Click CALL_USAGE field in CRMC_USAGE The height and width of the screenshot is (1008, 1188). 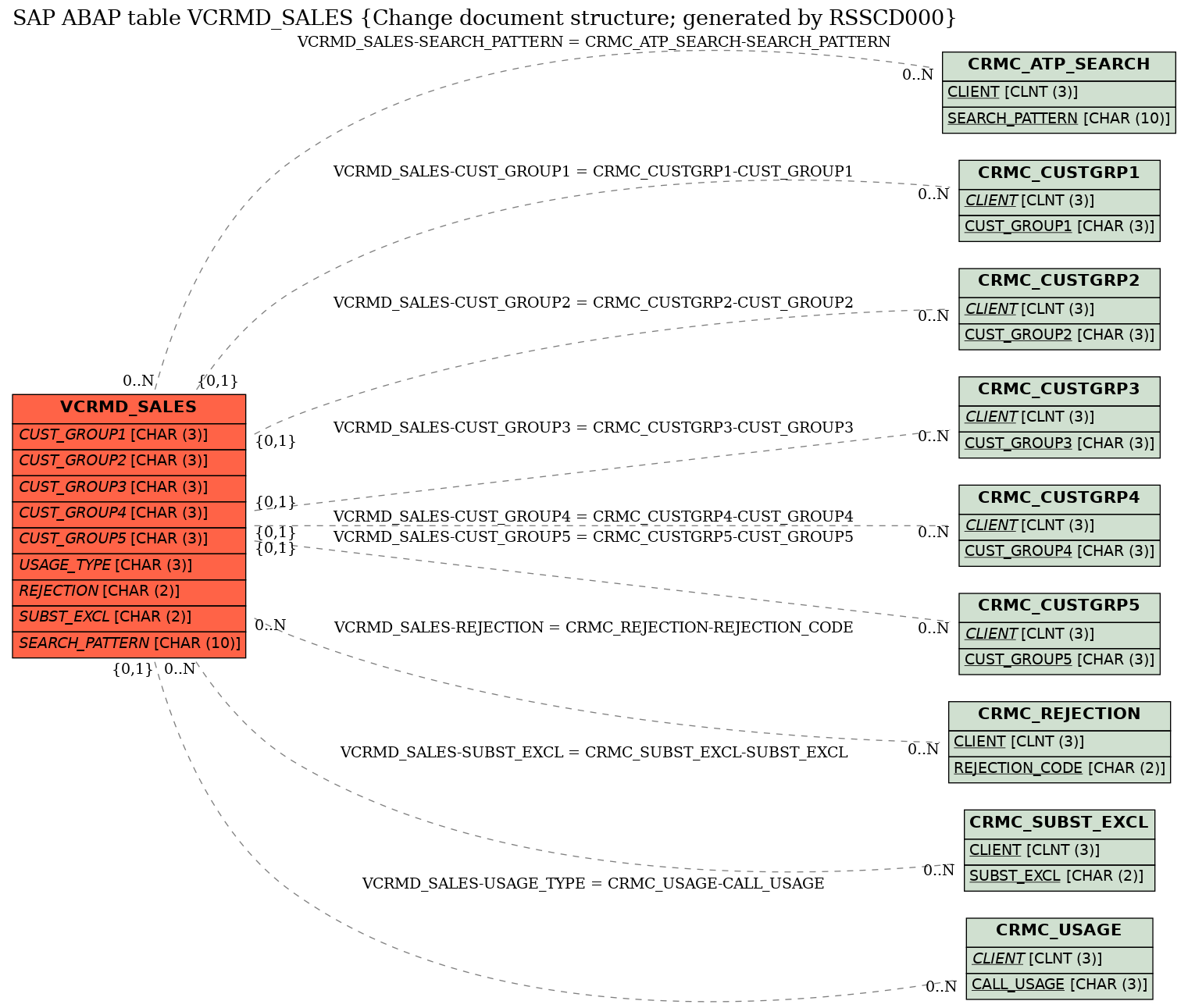point(1059,985)
